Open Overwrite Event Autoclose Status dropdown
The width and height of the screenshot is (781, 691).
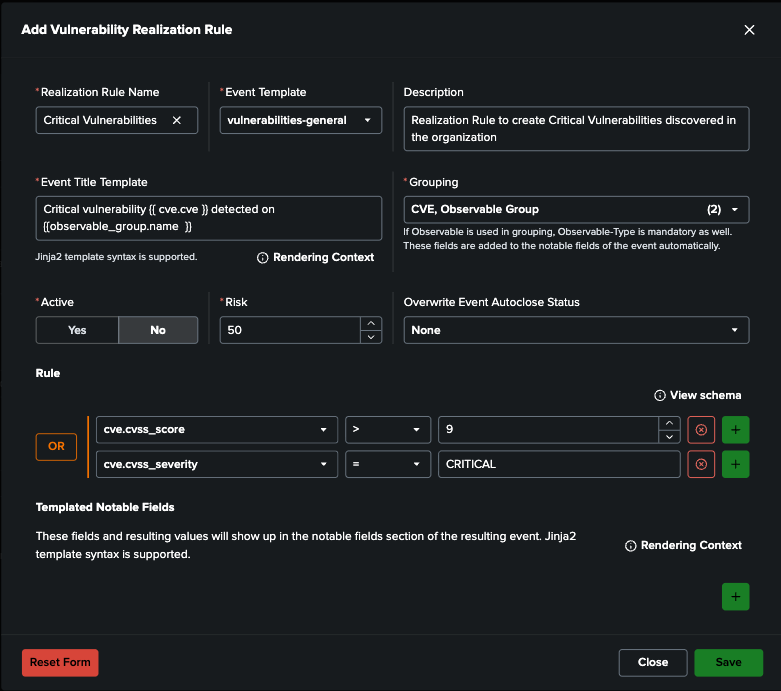click(x=576, y=330)
